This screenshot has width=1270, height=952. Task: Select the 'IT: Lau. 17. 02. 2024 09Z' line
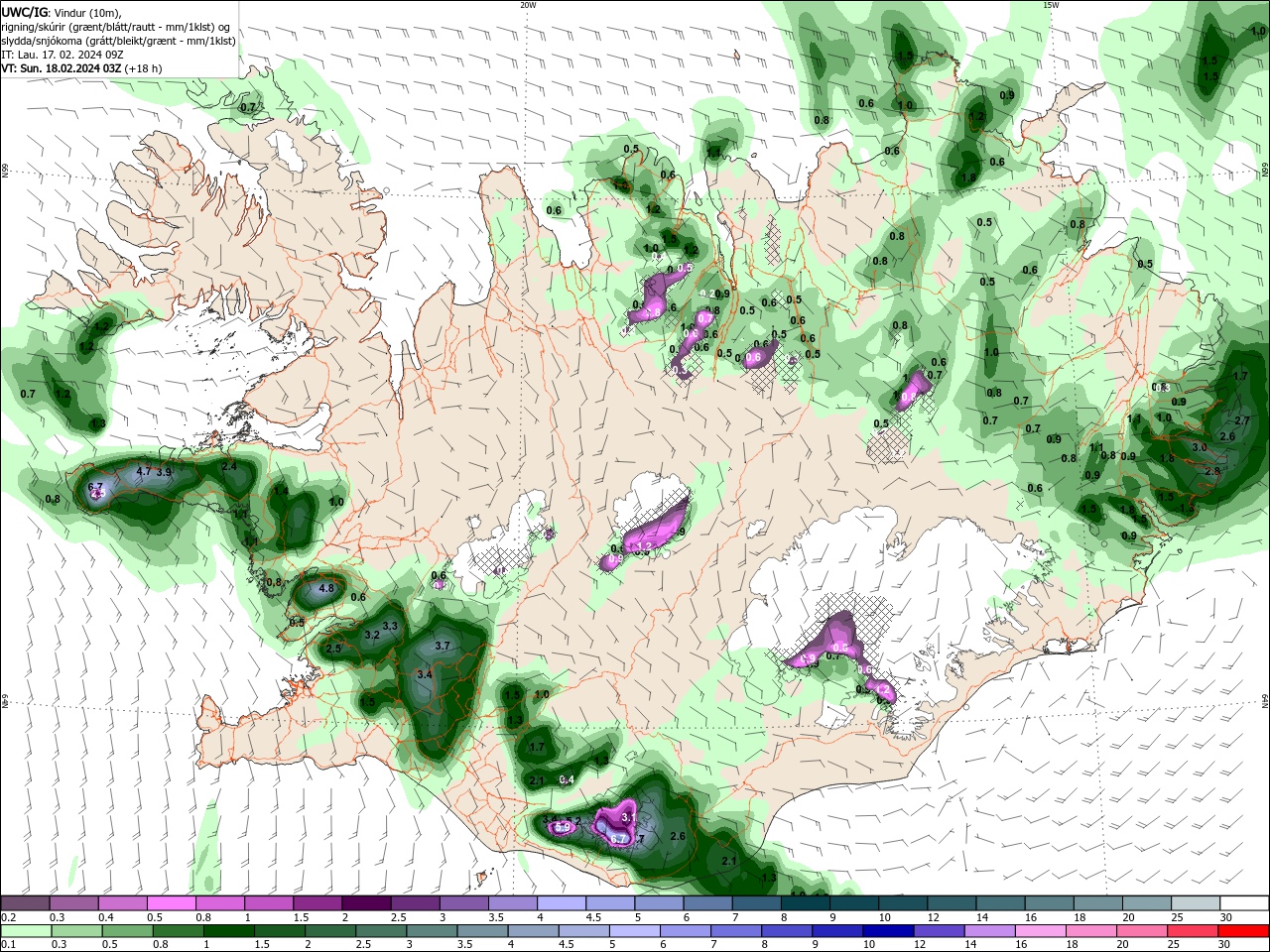click(62, 54)
